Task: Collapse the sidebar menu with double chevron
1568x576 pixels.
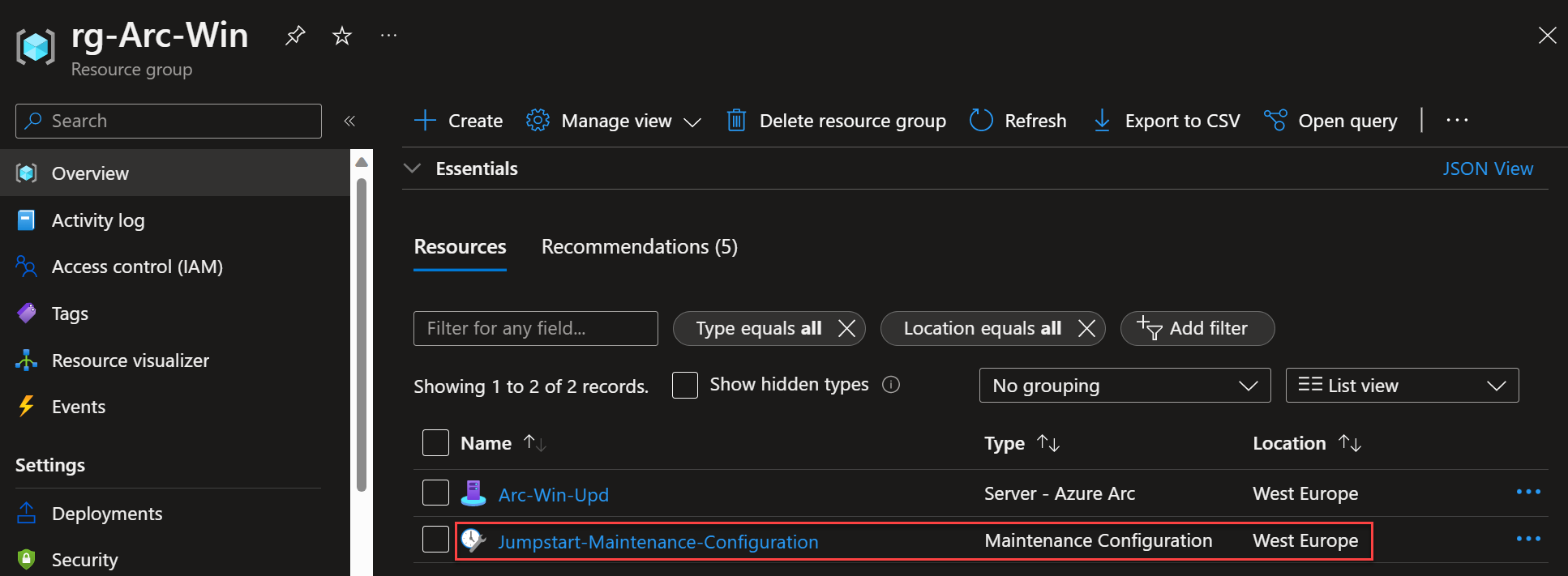Action: [349, 121]
